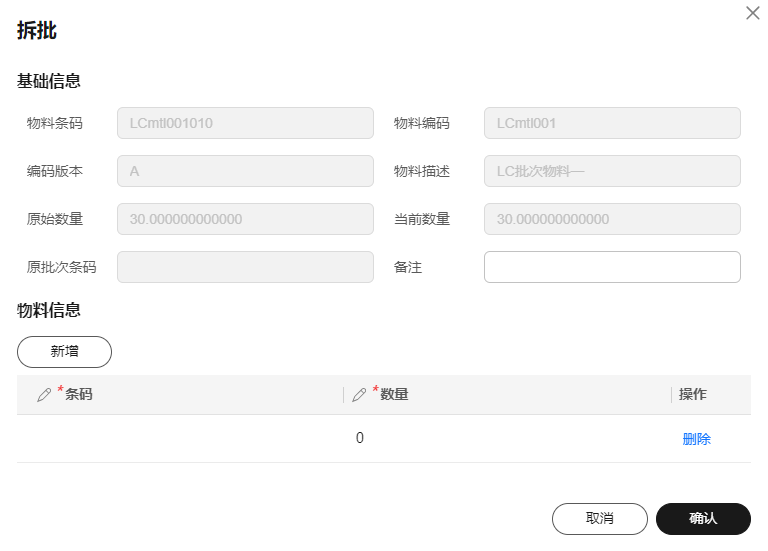Select the 编码版本 field showing A
Viewport: 768px width, 551px height.
pos(245,171)
